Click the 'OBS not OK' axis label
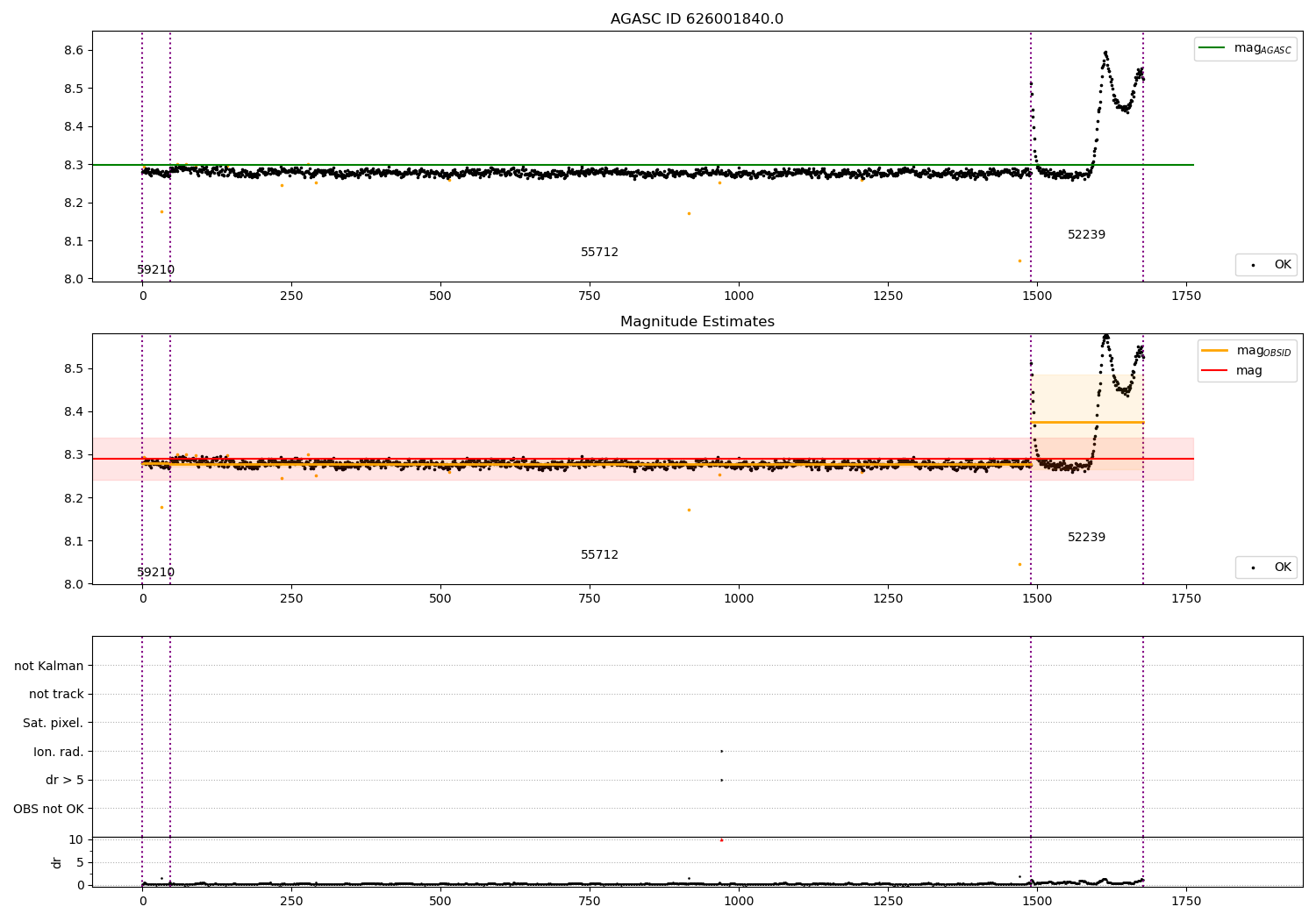Viewport: 1316px width, 921px height. (x=48, y=809)
